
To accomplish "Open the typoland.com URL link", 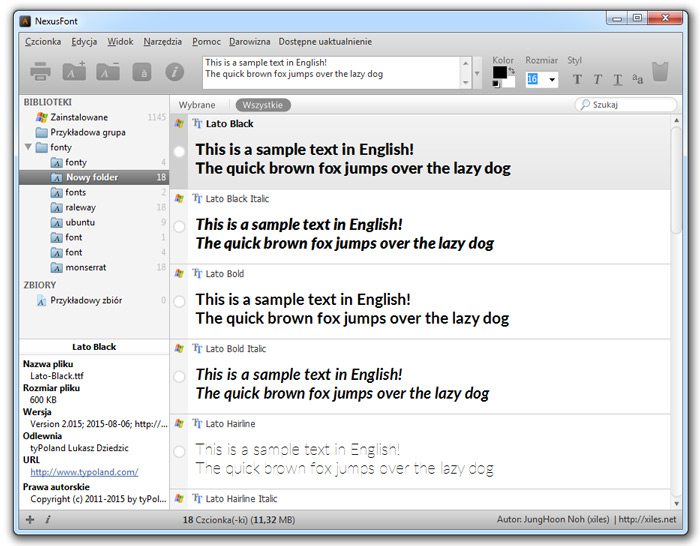I will point(84,472).
